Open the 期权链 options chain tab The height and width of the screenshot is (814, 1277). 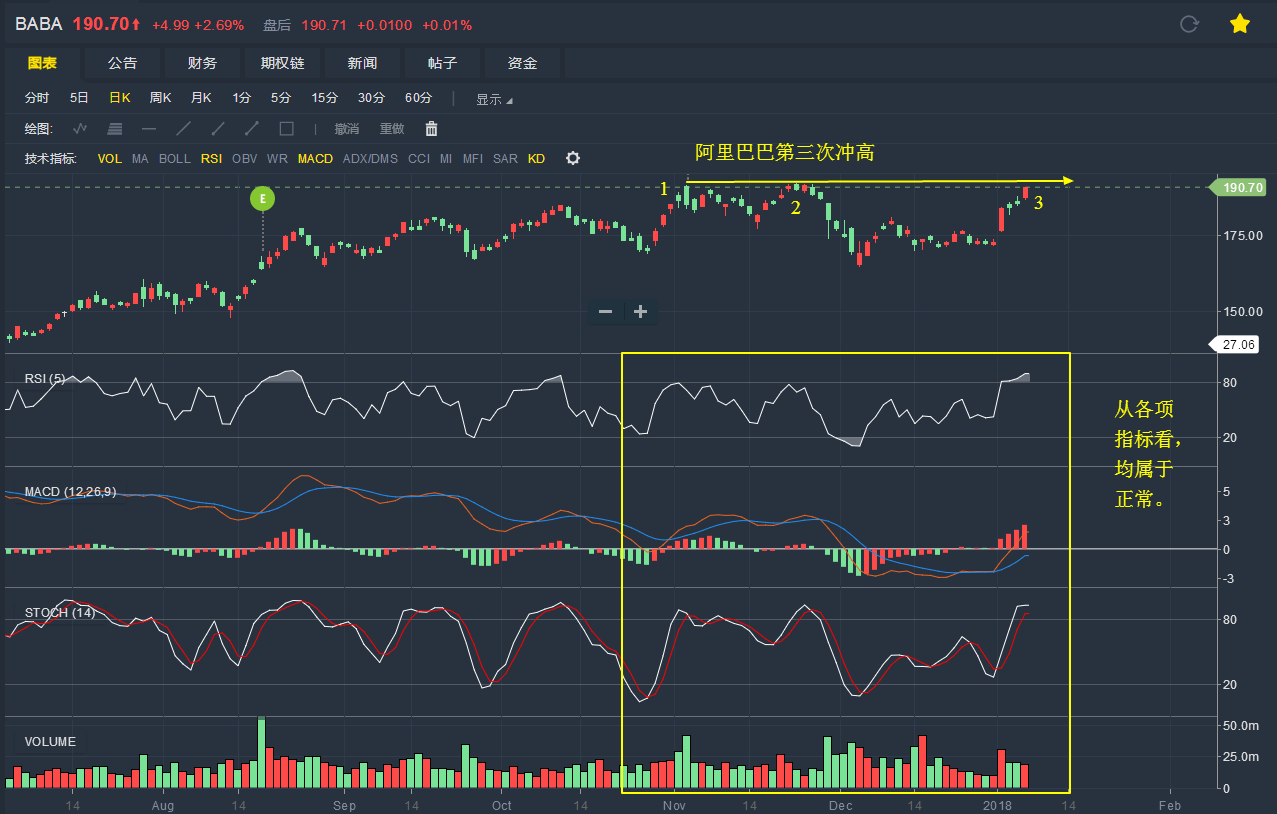(x=282, y=63)
